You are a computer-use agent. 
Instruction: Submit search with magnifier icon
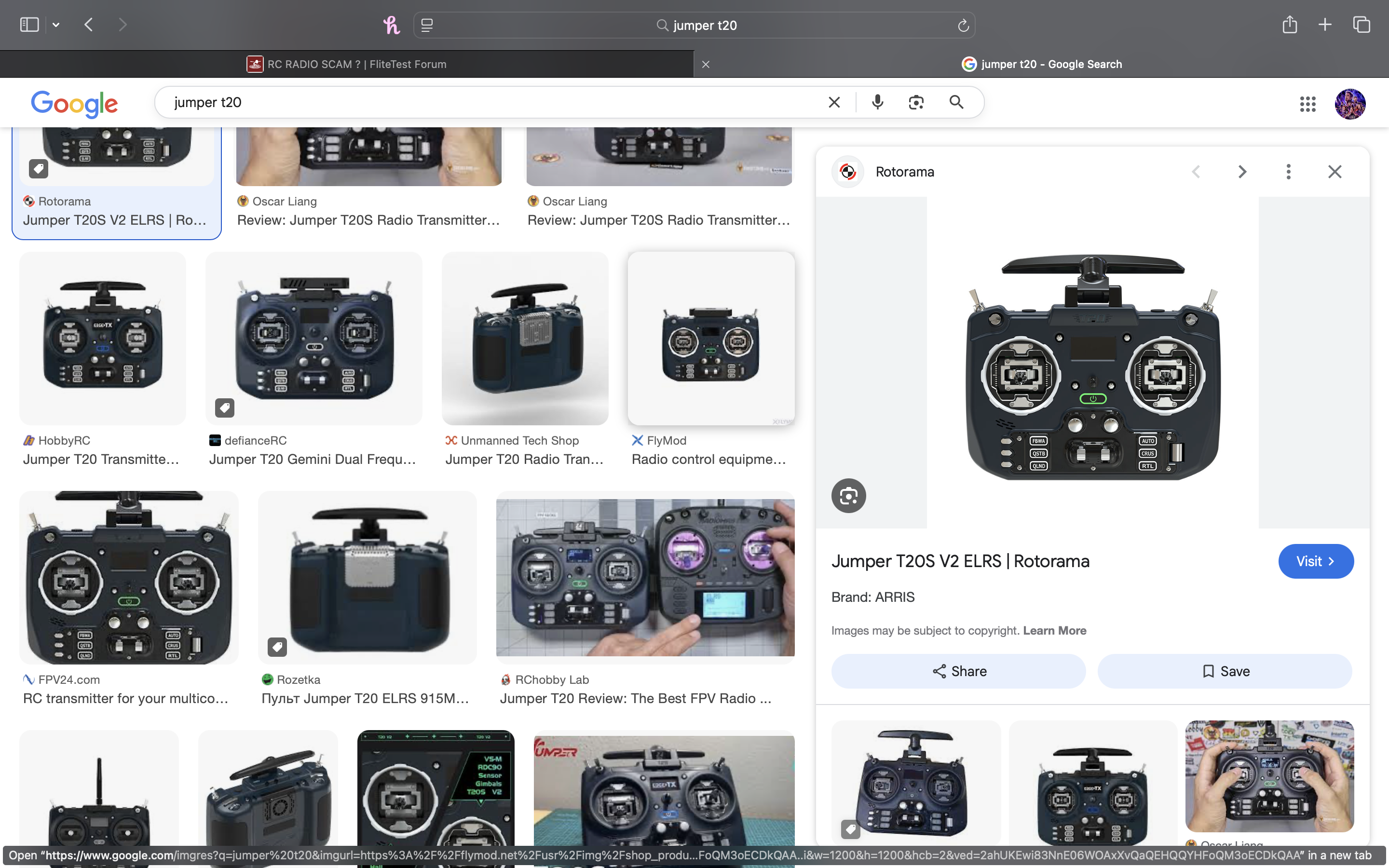956,102
